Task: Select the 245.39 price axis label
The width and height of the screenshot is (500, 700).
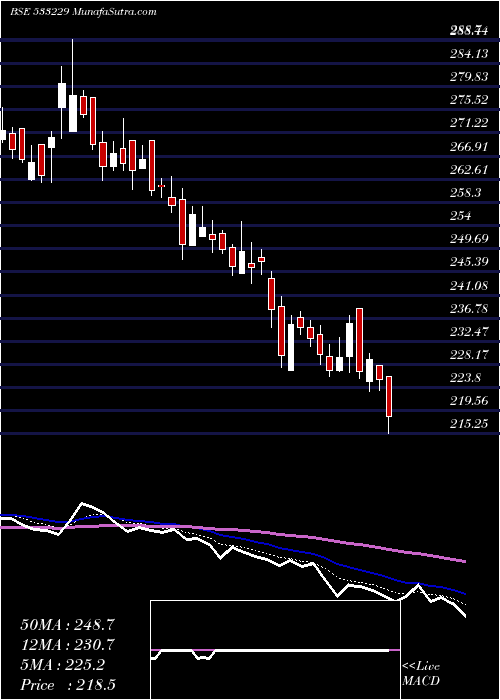Action: 468,262
